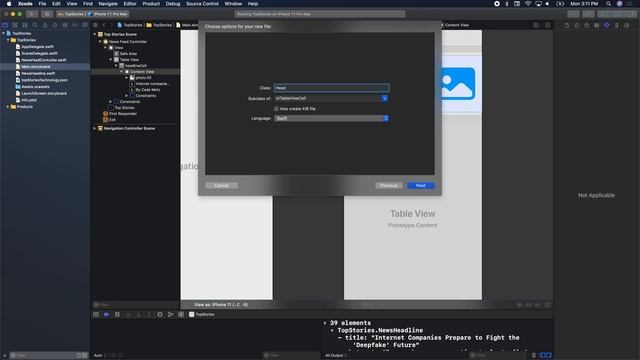The image size is (640, 360).
Task: Open the Project navigator tab icon
Action: click(x=5, y=25)
